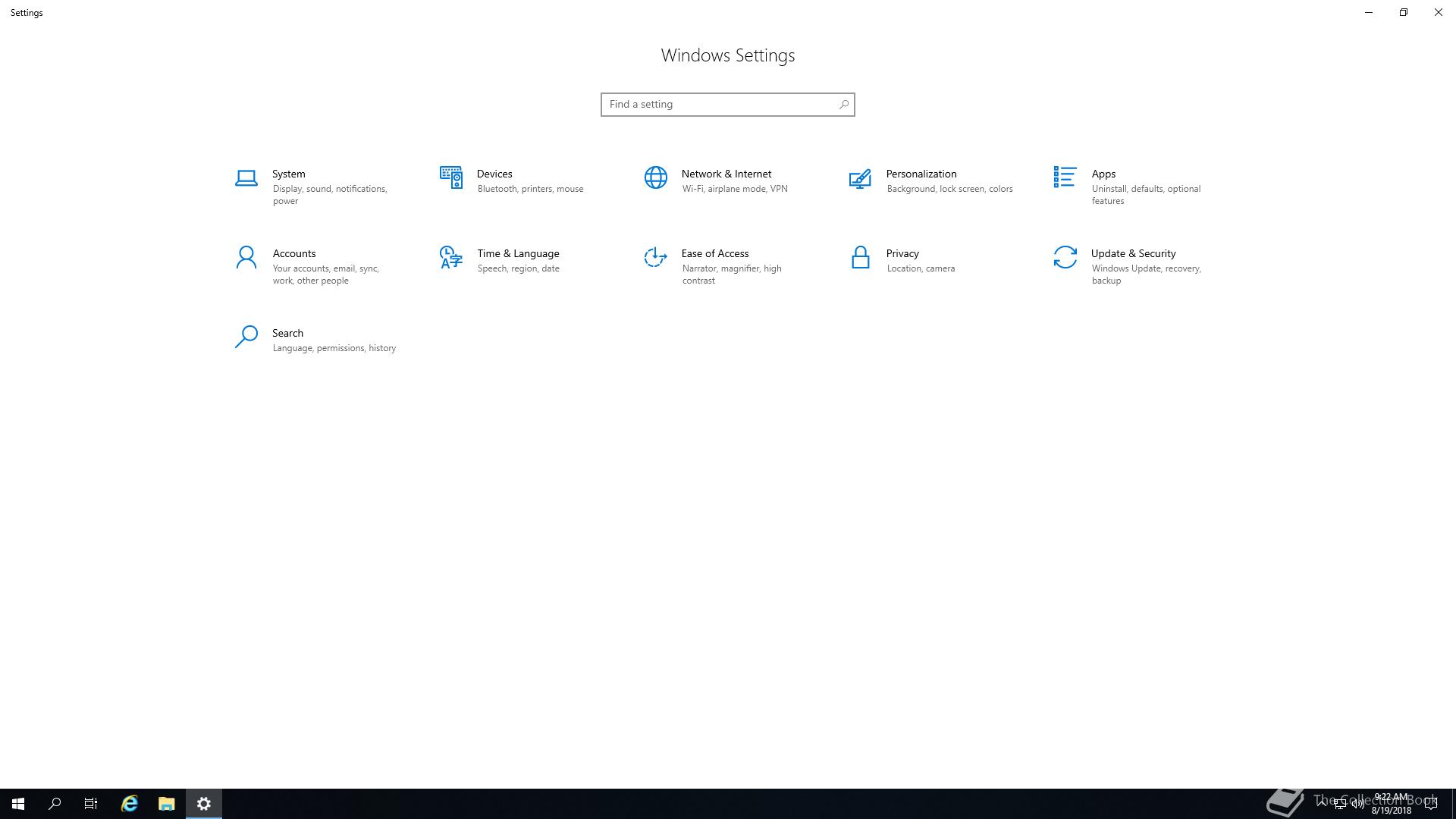The image size is (1456, 819).
Task: Go to Accounts title
Action: point(294,253)
